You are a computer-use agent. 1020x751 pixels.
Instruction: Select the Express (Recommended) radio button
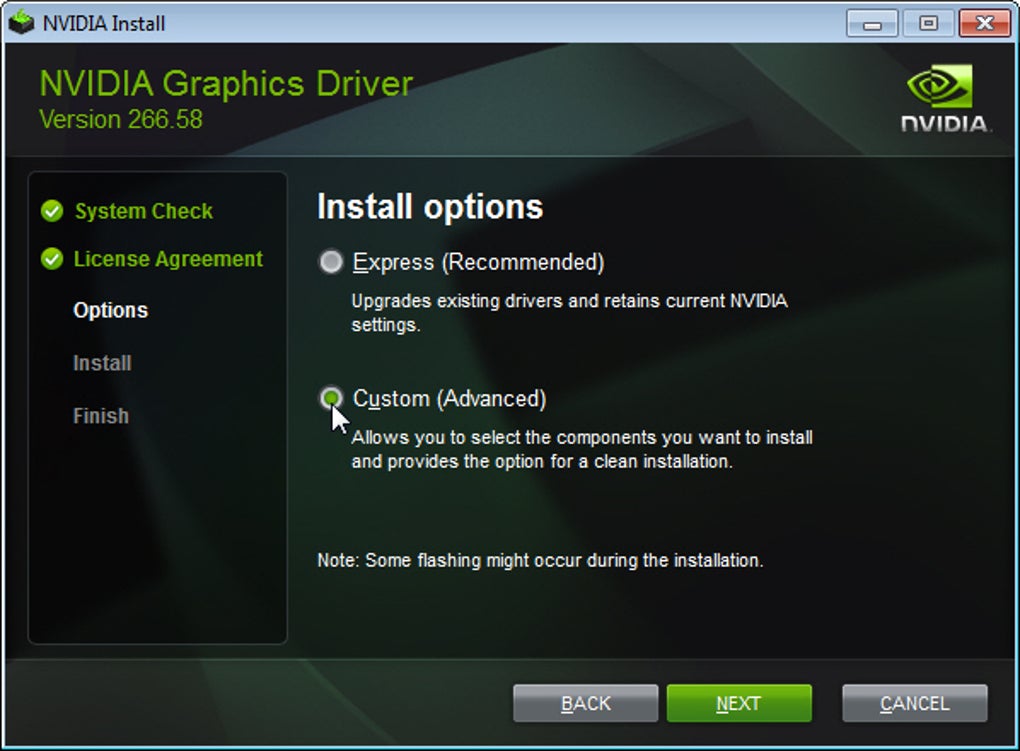tap(330, 262)
